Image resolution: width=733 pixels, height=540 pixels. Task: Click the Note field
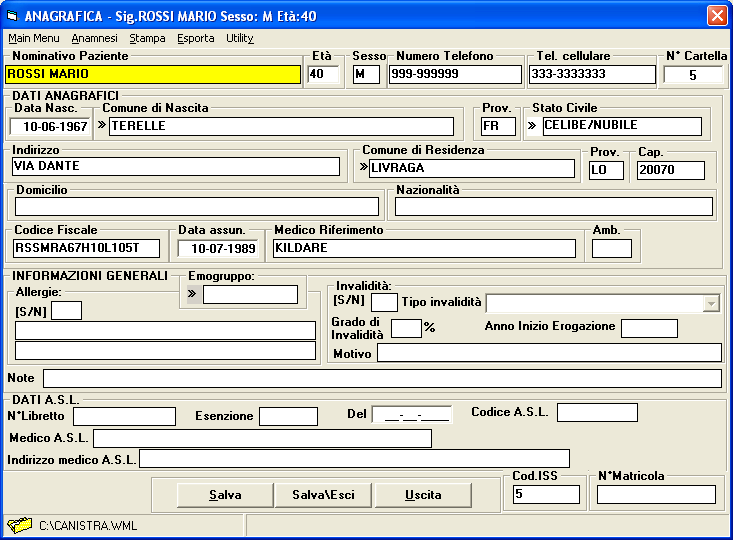382,378
